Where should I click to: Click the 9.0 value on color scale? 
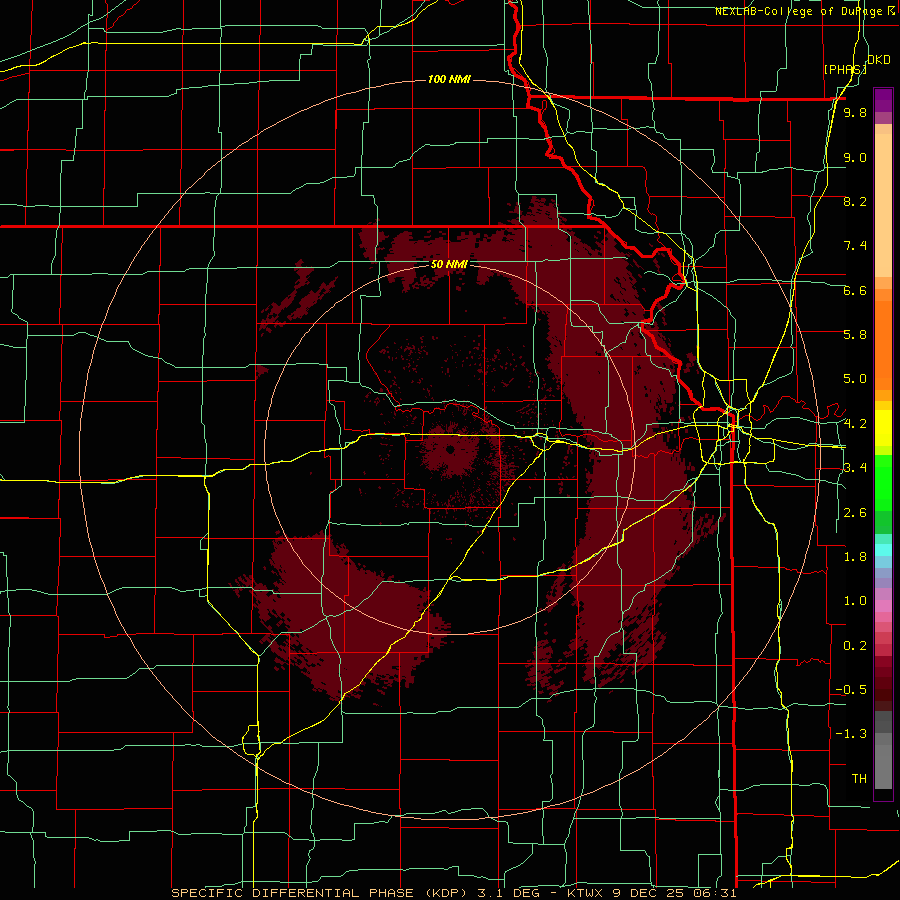pos(855,157)
